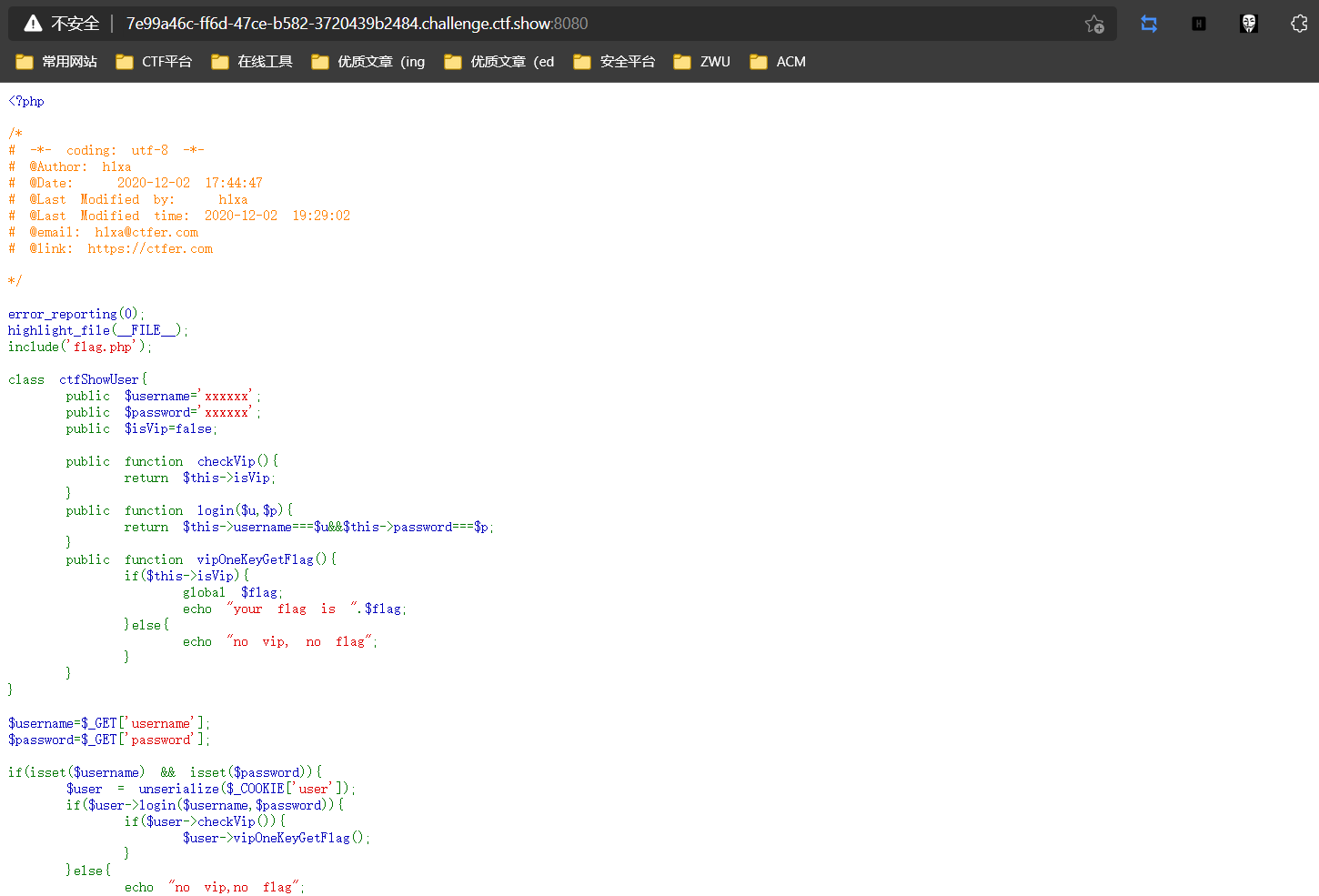Click the 'highlight_file(__FILE__);' line
Viewport: 1319px width, 896px height.
98,330
